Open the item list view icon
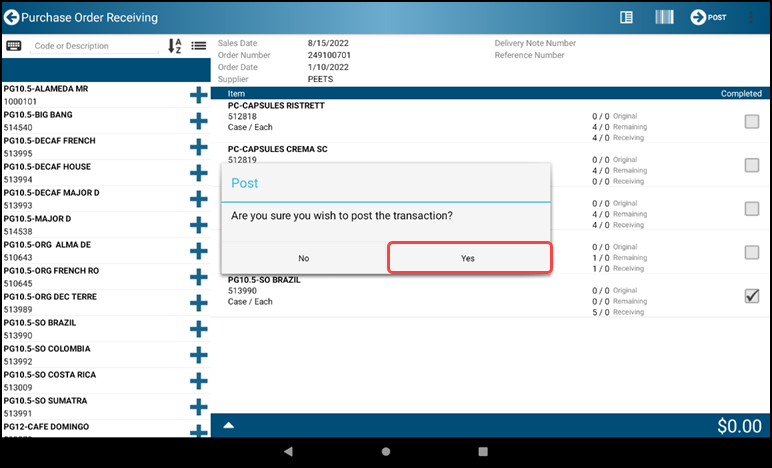The height and width of the screenshot is (468, 772). [199, 46]
